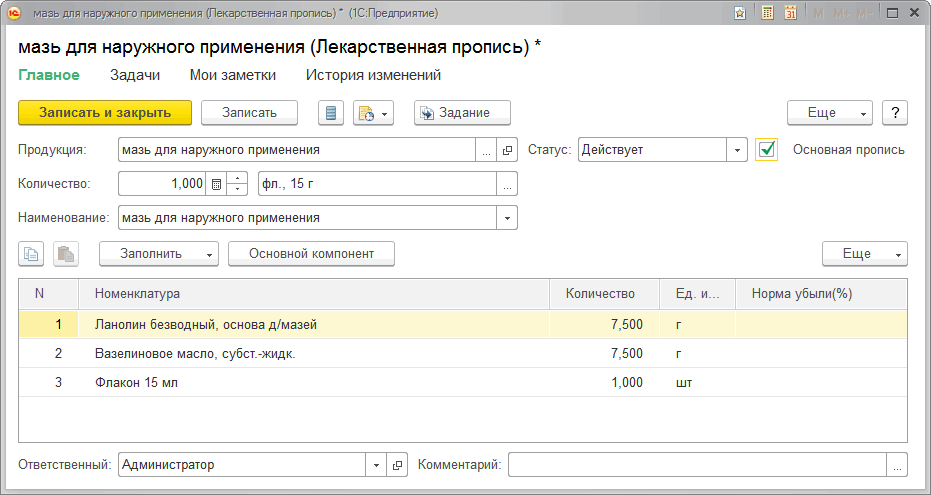Open the Ответственный record via its open-form icon
This screenshot has height=495, width=931.
pos(397,465)
